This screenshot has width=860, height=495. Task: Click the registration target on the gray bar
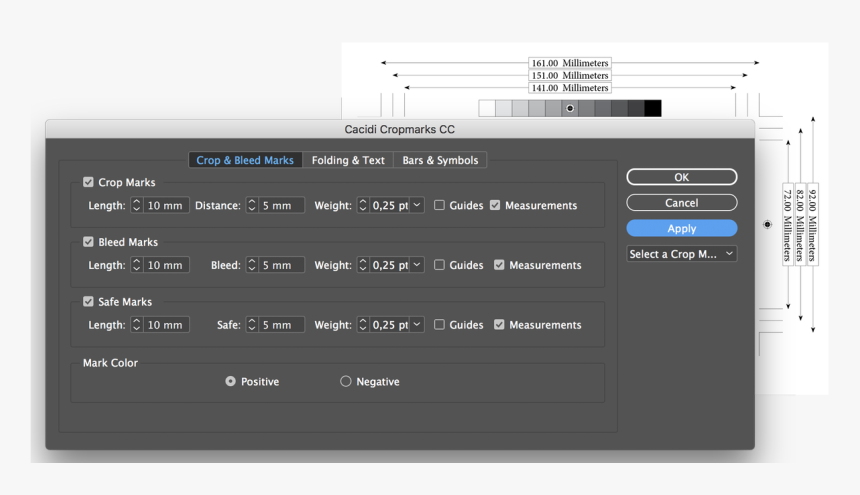pyautogui.click(x=570, y=108)
